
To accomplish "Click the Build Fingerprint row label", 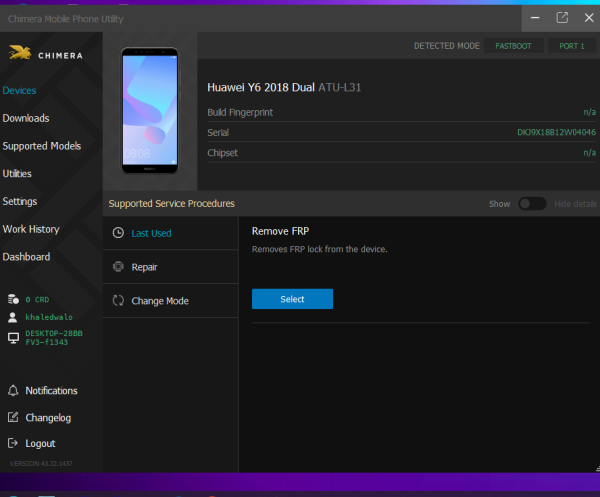I will [x=240, y=112].
